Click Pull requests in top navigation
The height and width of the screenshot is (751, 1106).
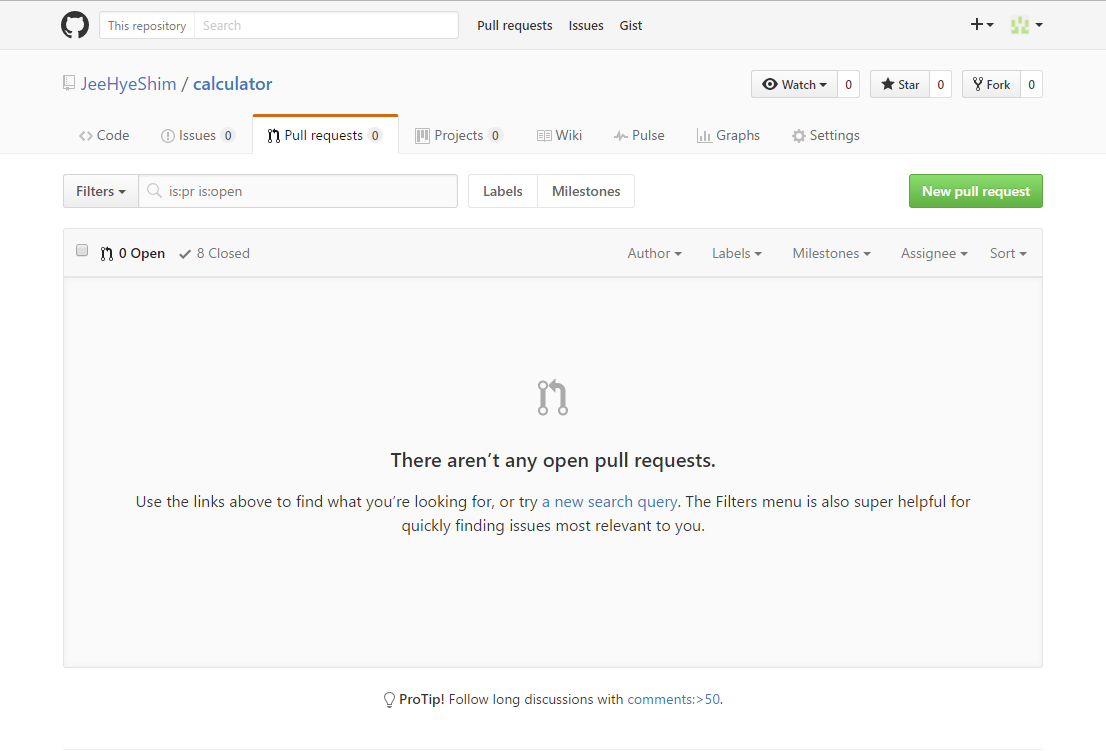[515, 25]
